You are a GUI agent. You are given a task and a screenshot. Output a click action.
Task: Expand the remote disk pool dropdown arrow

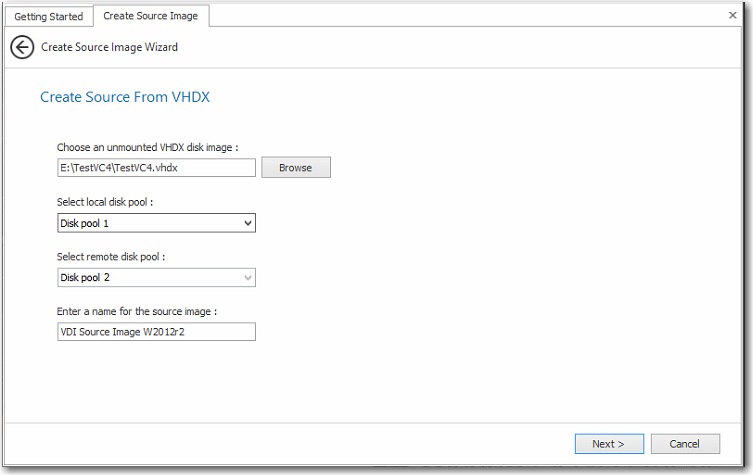pos(248,277)
